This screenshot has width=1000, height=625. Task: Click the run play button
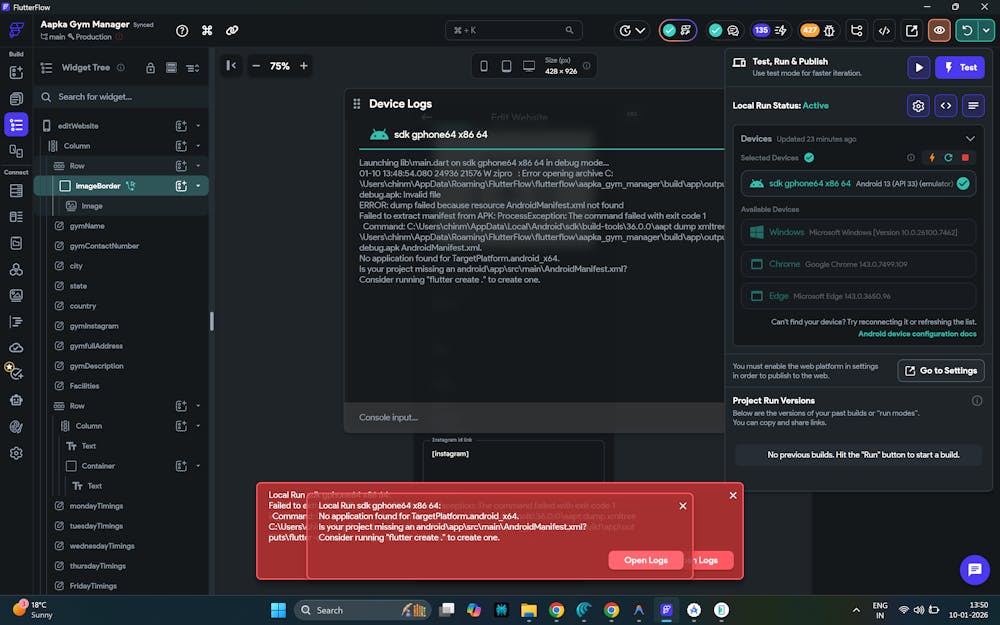919,67
